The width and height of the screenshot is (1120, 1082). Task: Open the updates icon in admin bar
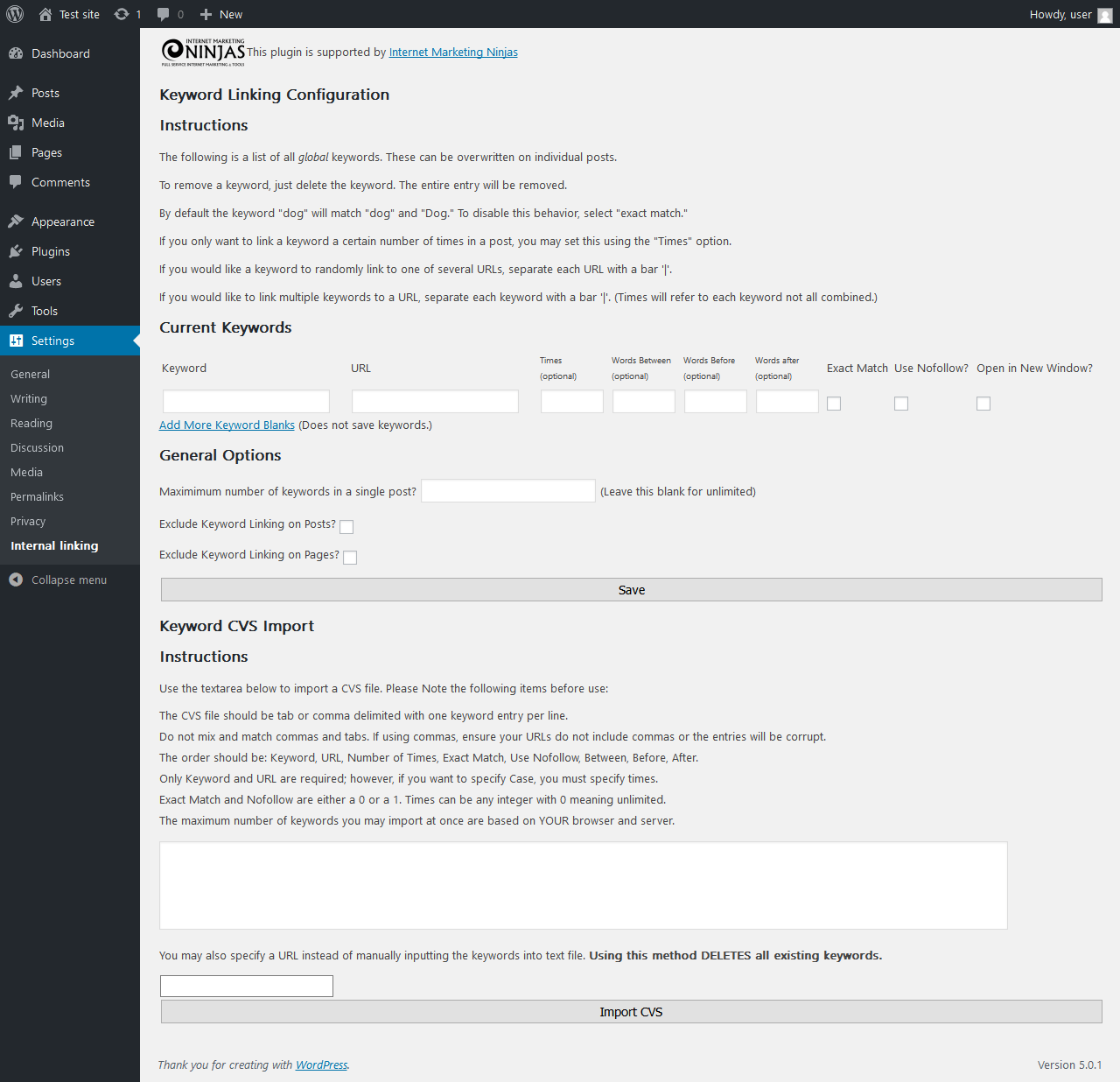coord(122,14)
